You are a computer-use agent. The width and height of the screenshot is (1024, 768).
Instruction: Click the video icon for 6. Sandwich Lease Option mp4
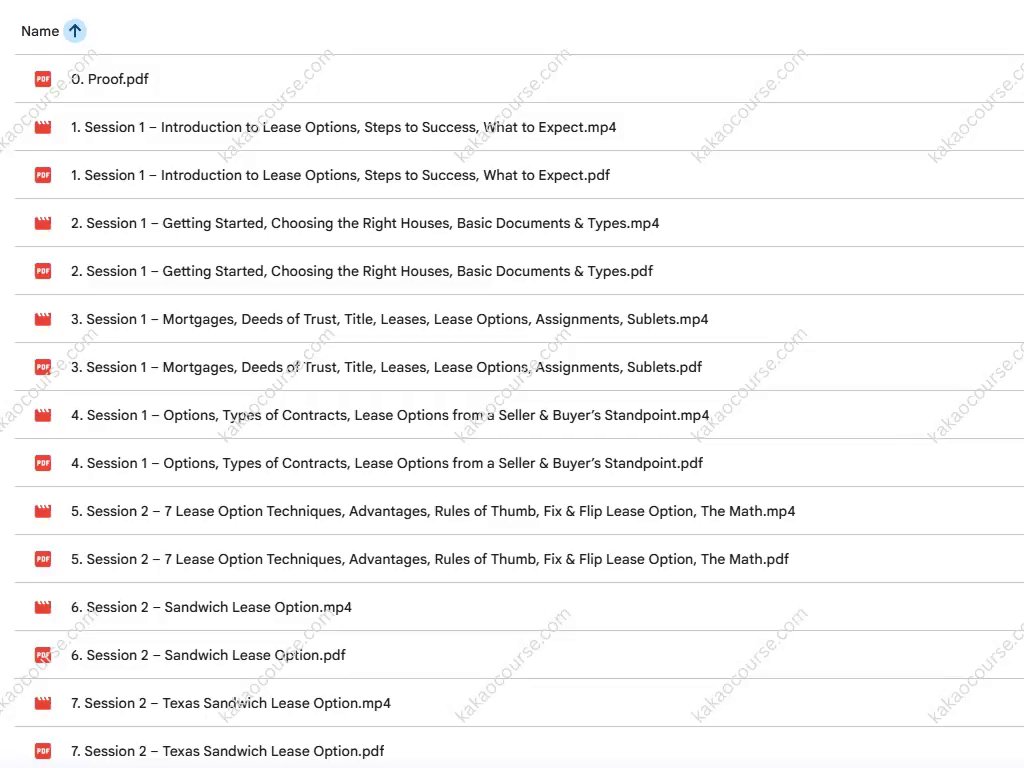pyautogui.click(x=43, y=607)
